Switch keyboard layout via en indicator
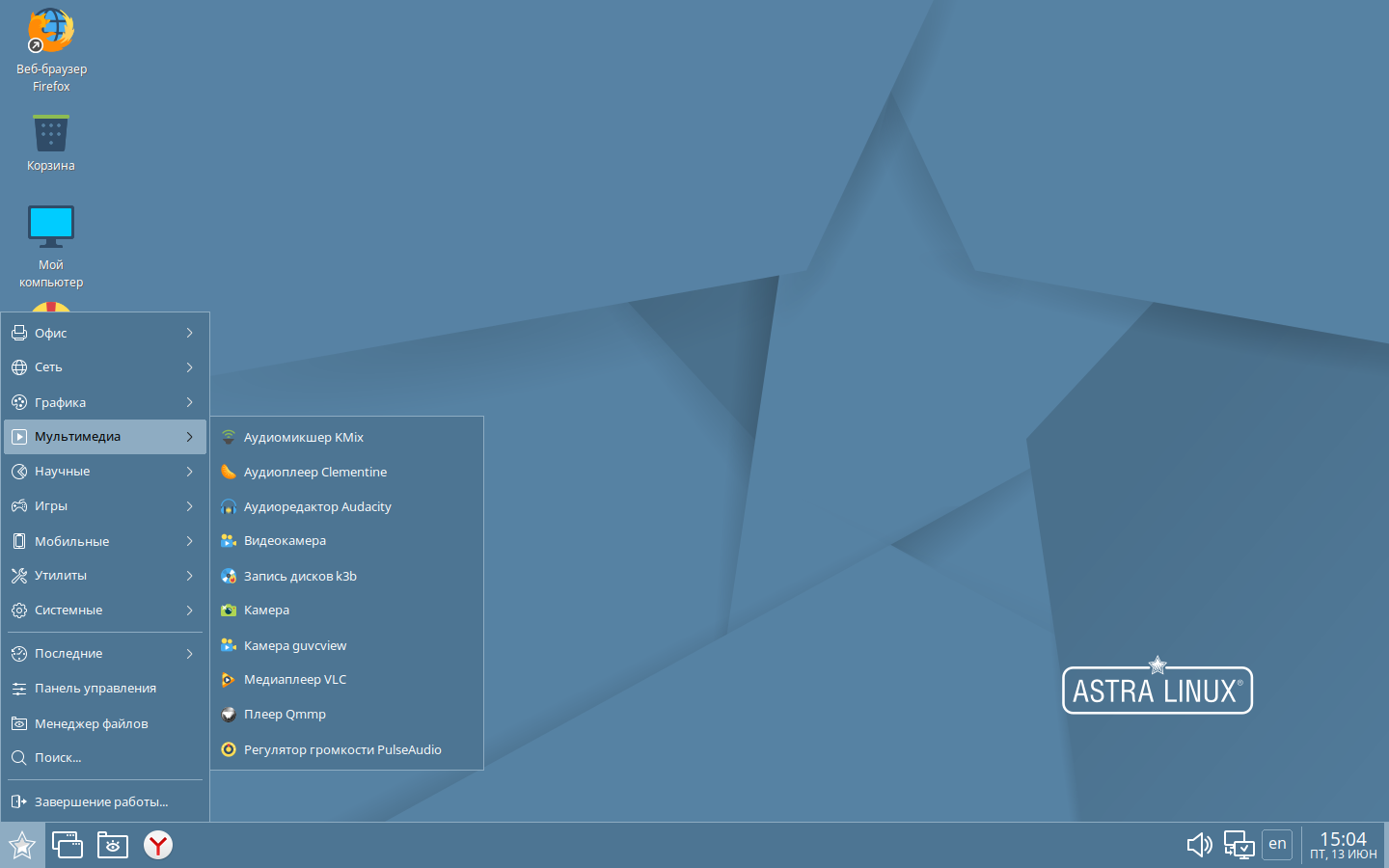 [1277, 844]
